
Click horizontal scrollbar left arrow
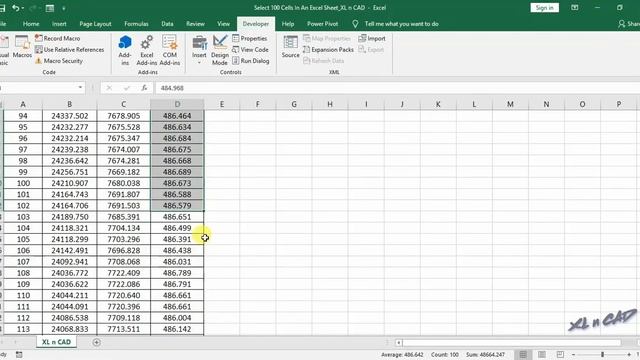pyautogui.click(x=399, y=342)
